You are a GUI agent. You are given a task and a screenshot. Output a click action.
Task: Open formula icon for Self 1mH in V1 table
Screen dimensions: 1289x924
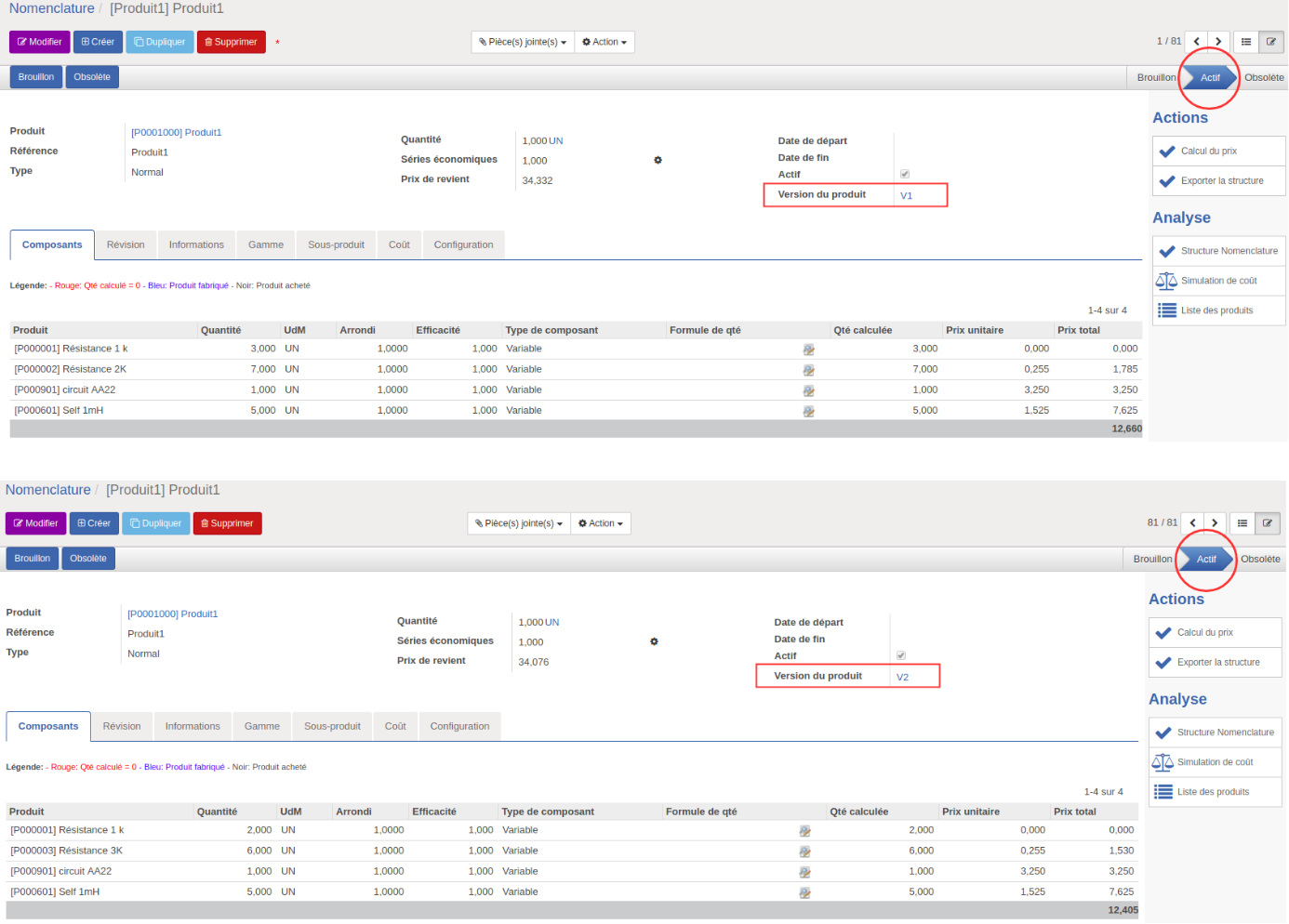click(808, 411)
